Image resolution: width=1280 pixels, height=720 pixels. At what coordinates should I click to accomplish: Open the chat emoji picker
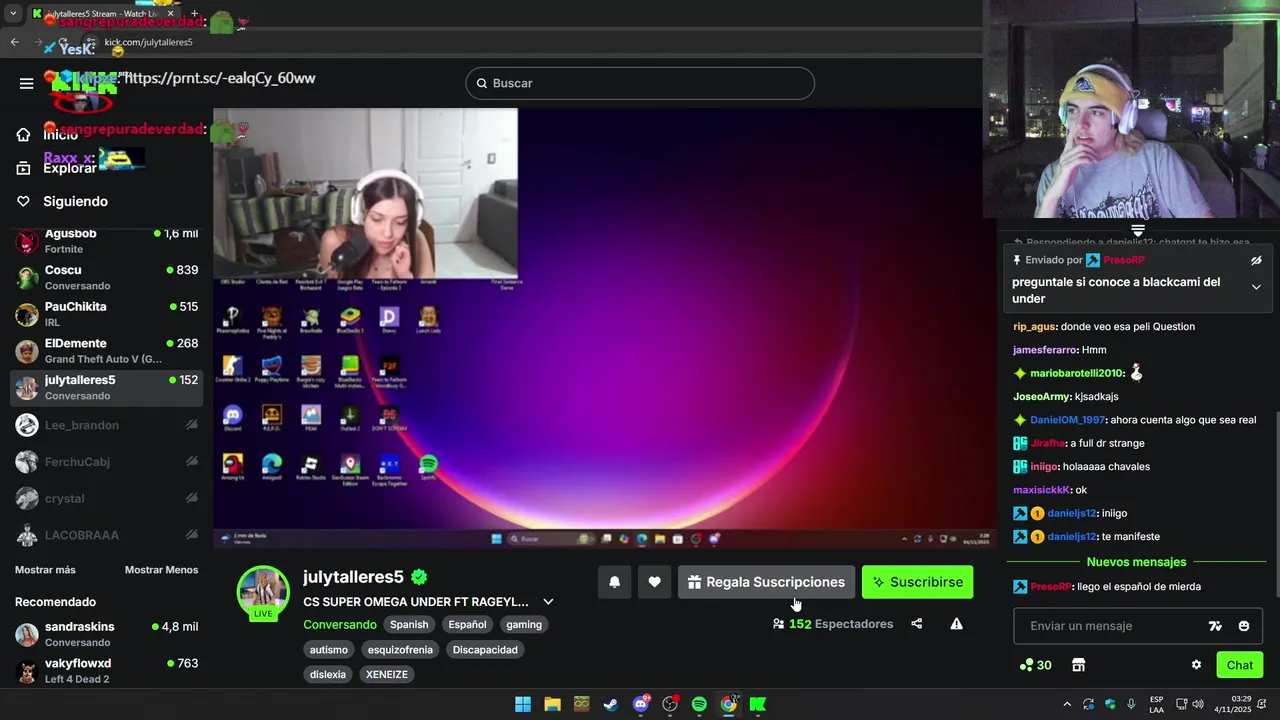pos(1244,626)
